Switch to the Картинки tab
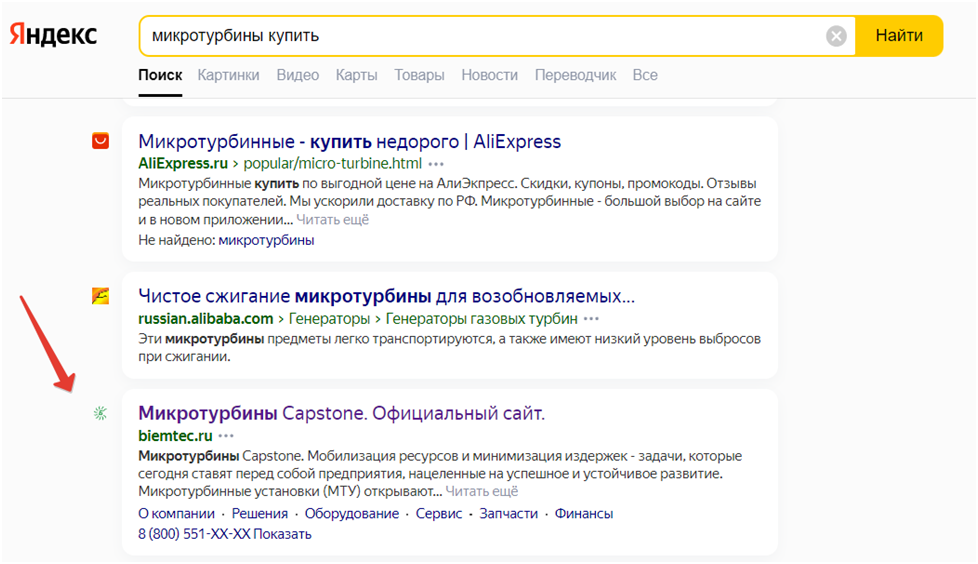This screenshot has width=978, height=564. 228,75
